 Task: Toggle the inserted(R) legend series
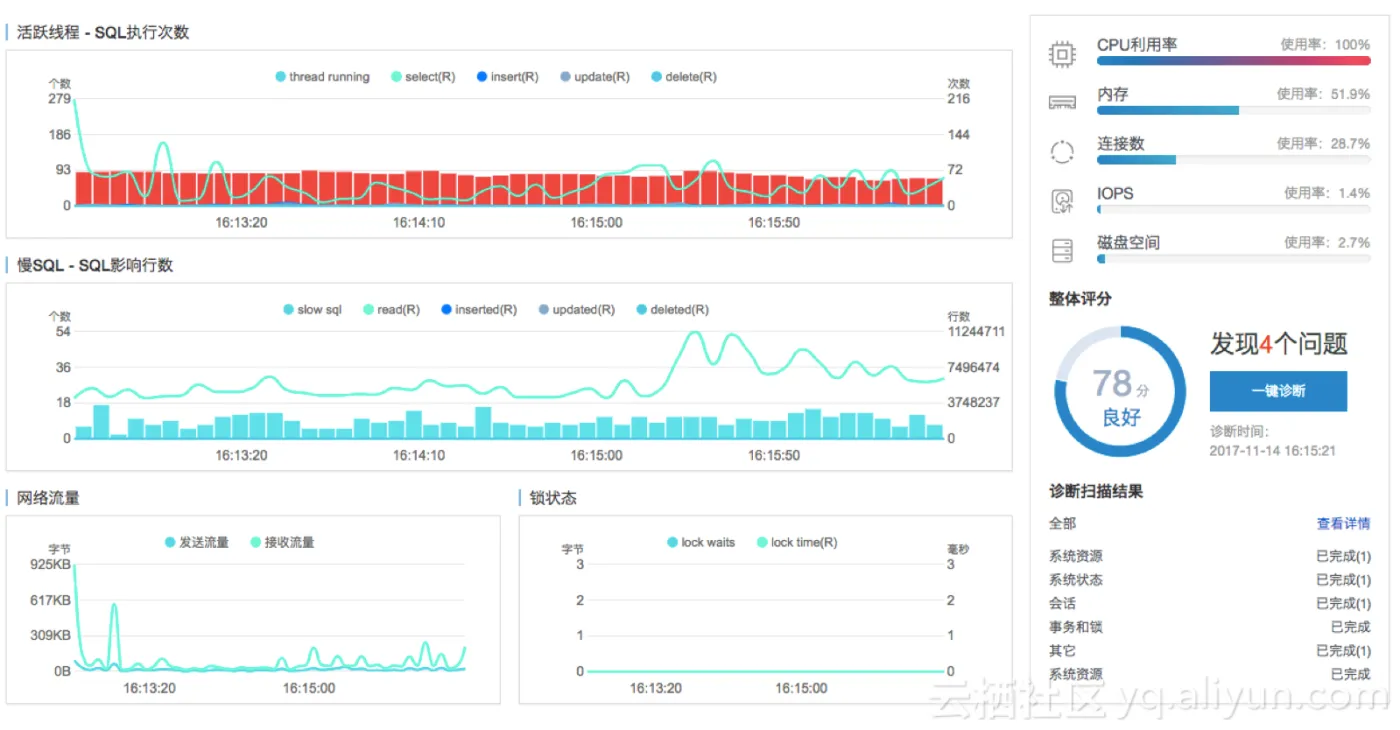[x=479, y=310]
